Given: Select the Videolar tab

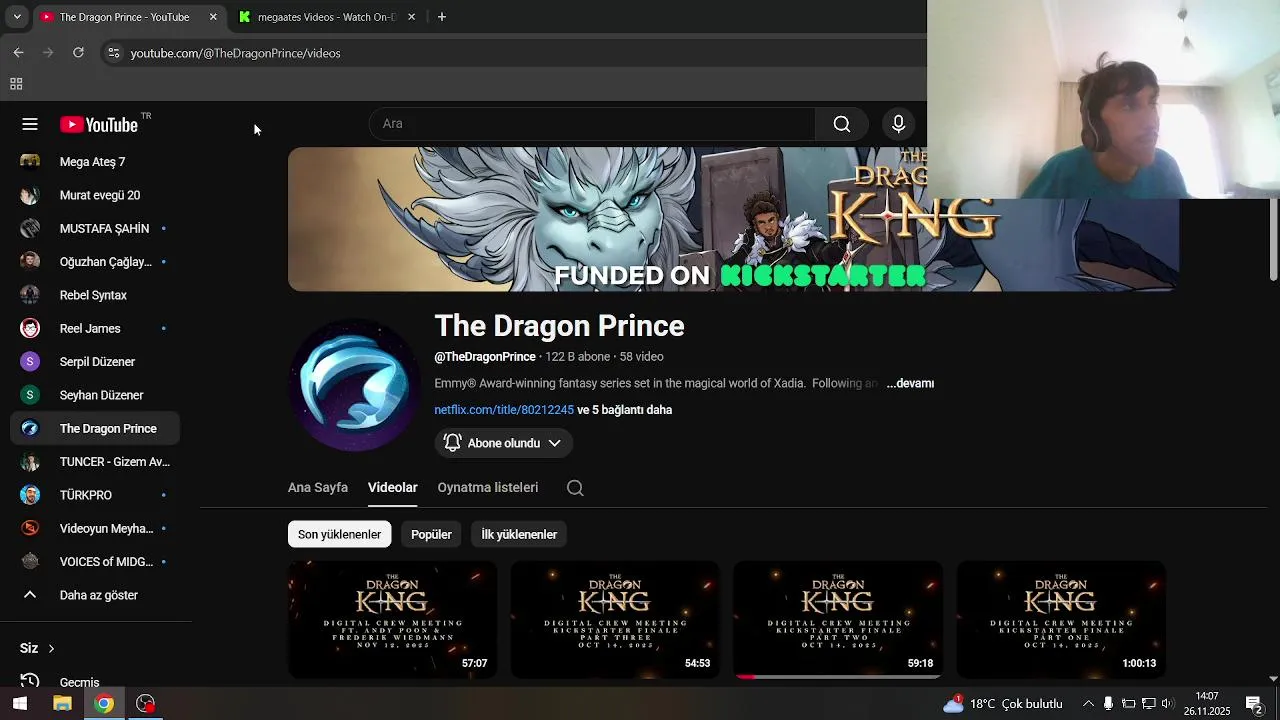Looking at the screenshot, I should point(392,487).
